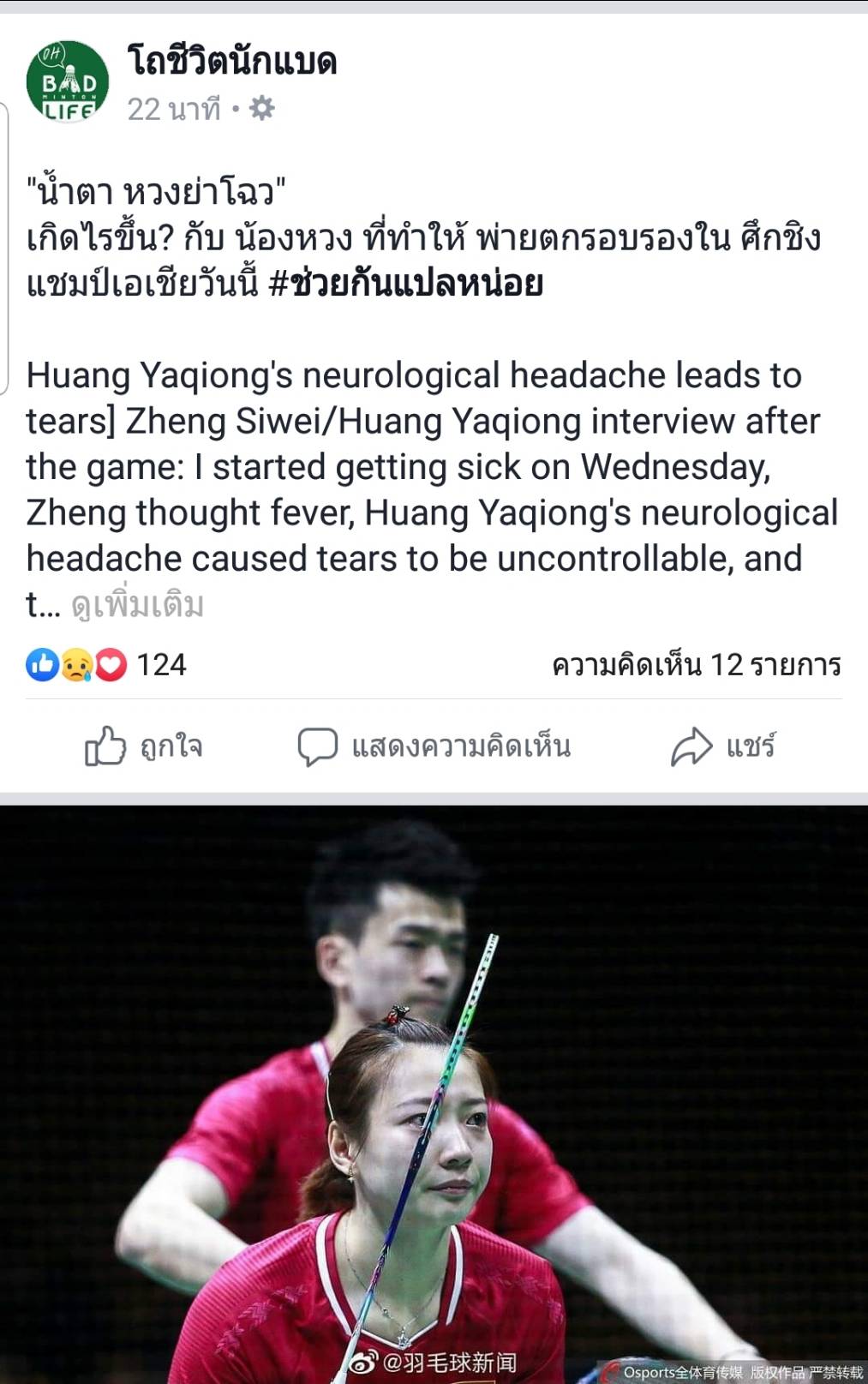The image size is (868, 1384).
Task: Tap the Huang Yaqiong English post text
Action: (432, 488)
